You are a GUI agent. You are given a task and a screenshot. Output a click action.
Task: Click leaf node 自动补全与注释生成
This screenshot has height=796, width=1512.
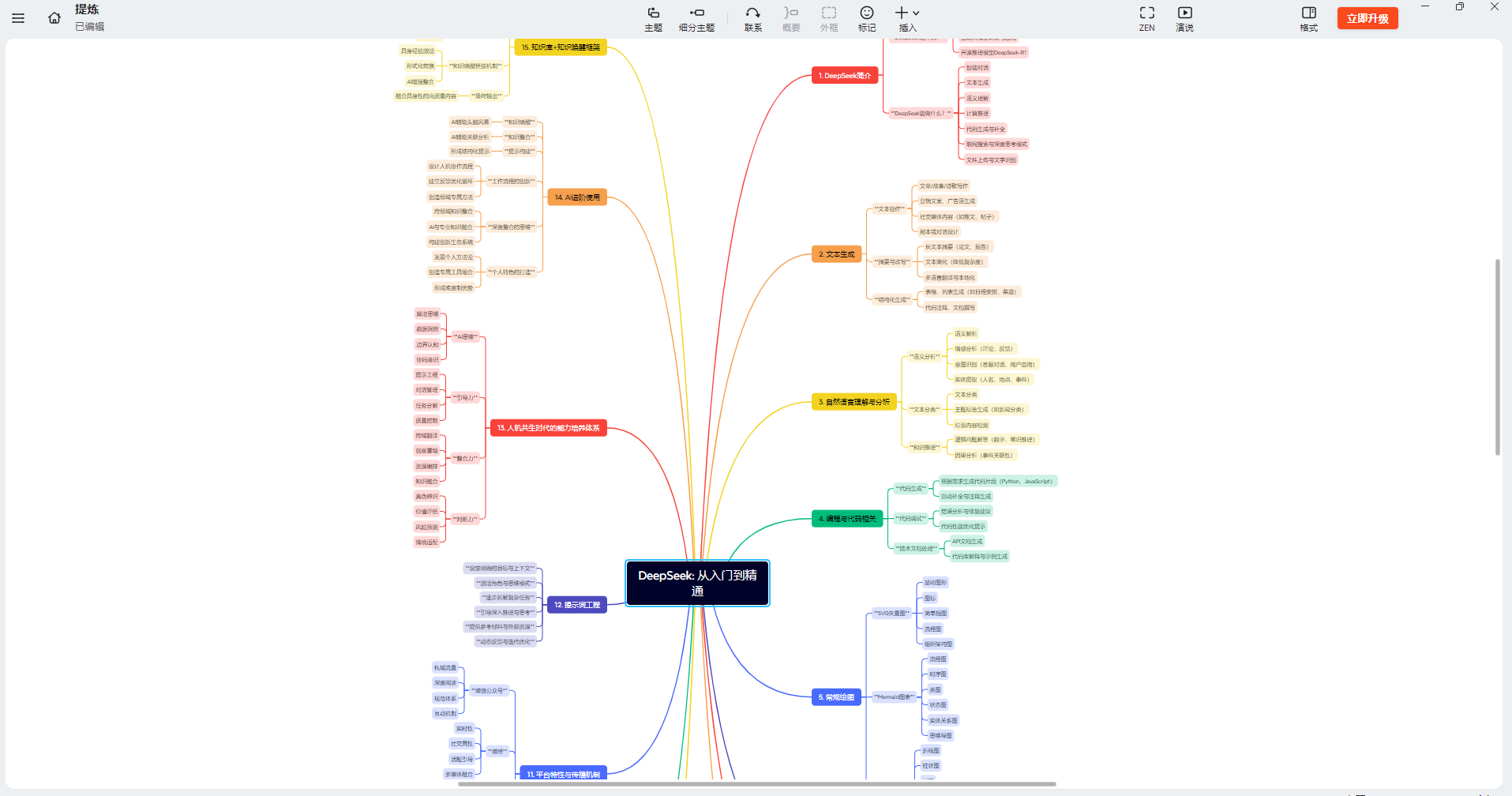(966, 497)
